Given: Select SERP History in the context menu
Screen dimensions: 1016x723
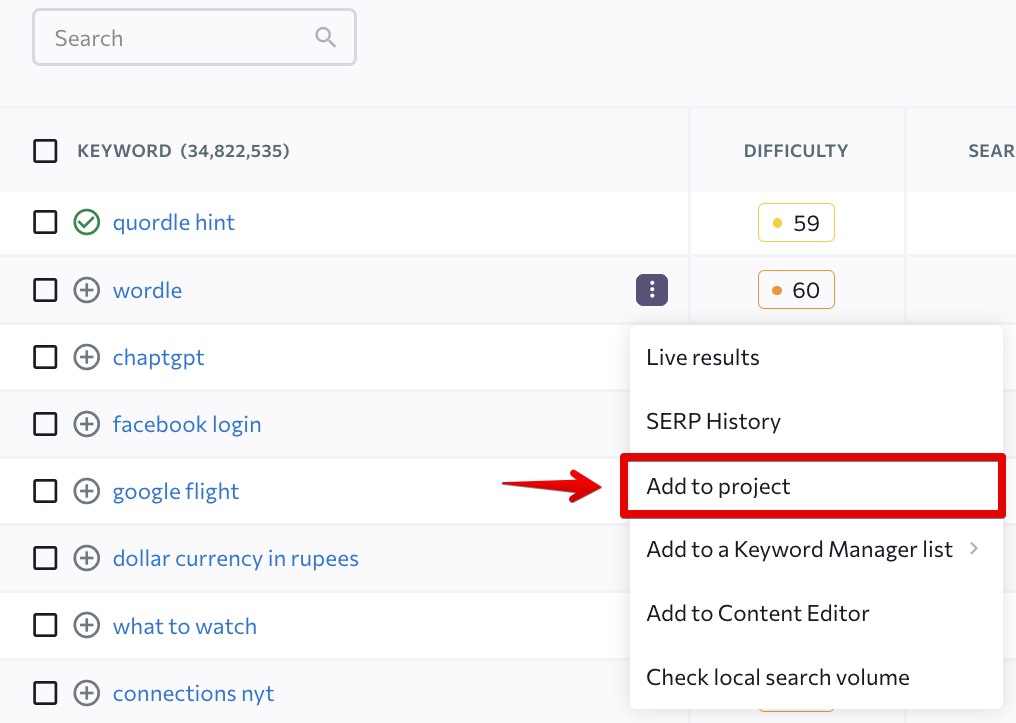Looking at the screenshot, I should (x=713, y=421).
